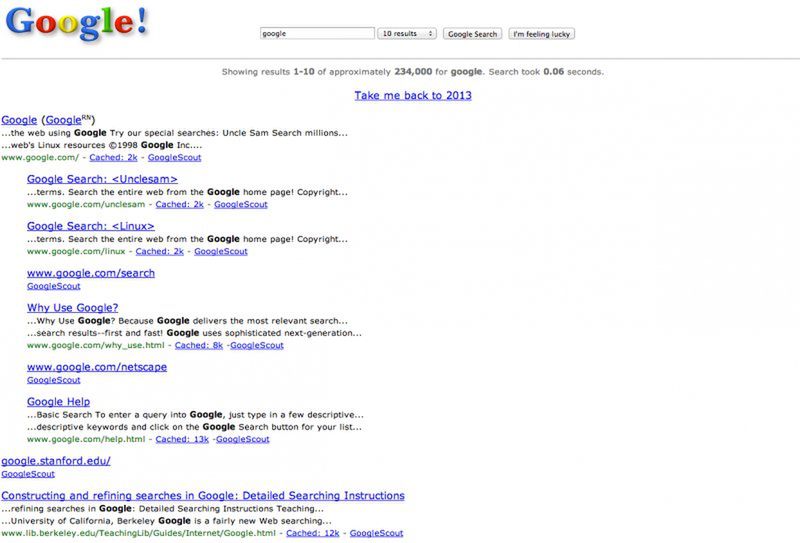Viewport: 800px width, 543px height.
Task: Open GoogleScout for the linux result
Action: tap(221, 251)
